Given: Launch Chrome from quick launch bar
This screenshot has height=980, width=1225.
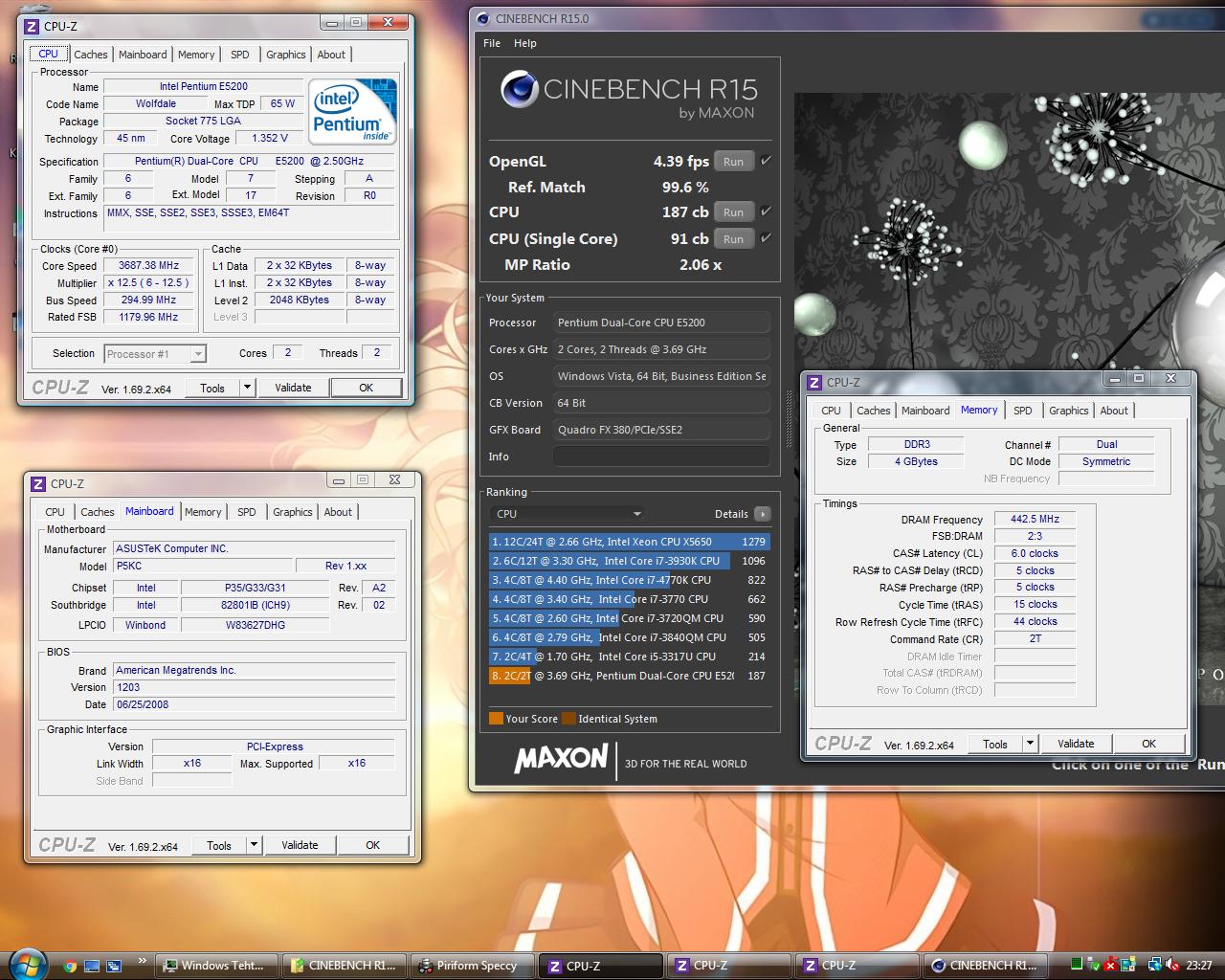Looking at the screenshot, I should click(x=70, y=966).
